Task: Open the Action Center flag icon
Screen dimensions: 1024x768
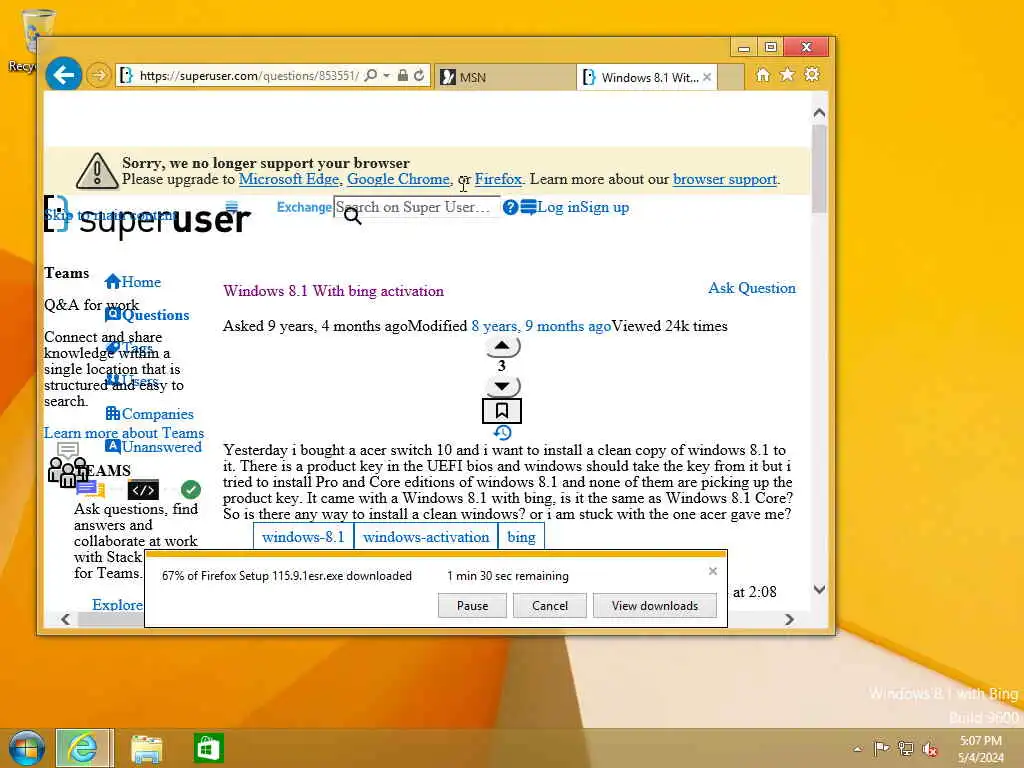Action: [881, 748]
